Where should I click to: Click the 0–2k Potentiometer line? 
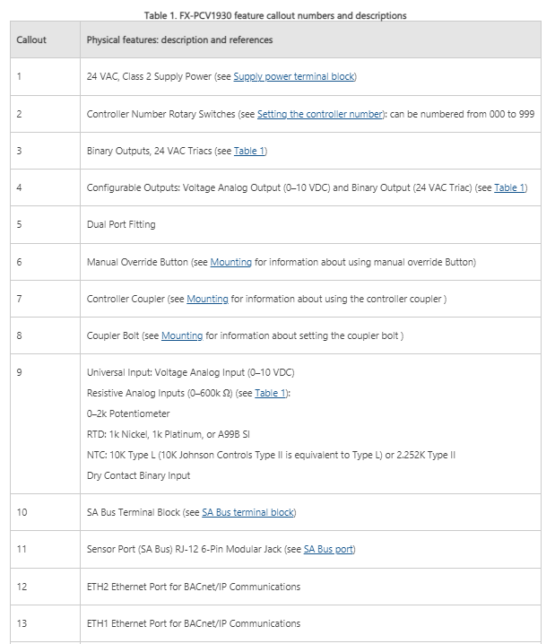[128, 414]
